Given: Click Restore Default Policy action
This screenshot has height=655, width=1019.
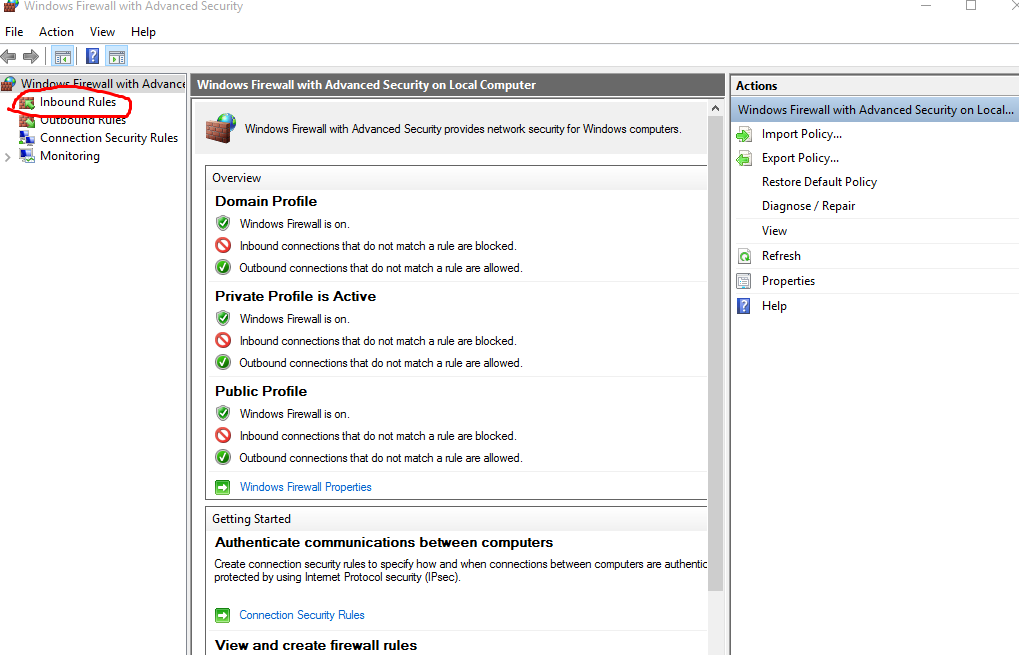Looking at the screenshot, I should (819, 182).
